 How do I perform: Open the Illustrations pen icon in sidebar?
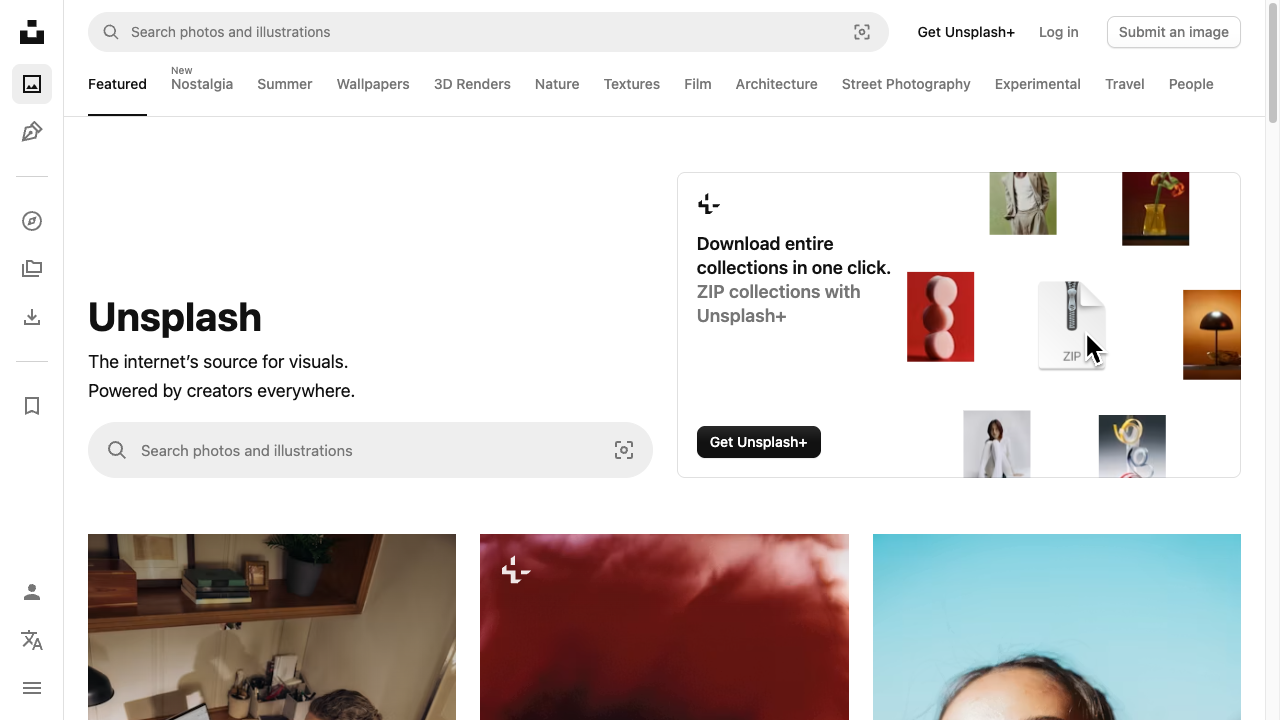(x=32, y=132)
